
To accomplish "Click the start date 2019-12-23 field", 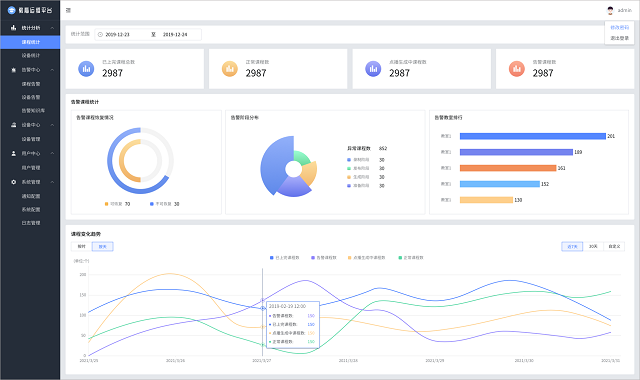I will (x=118, y=35).
